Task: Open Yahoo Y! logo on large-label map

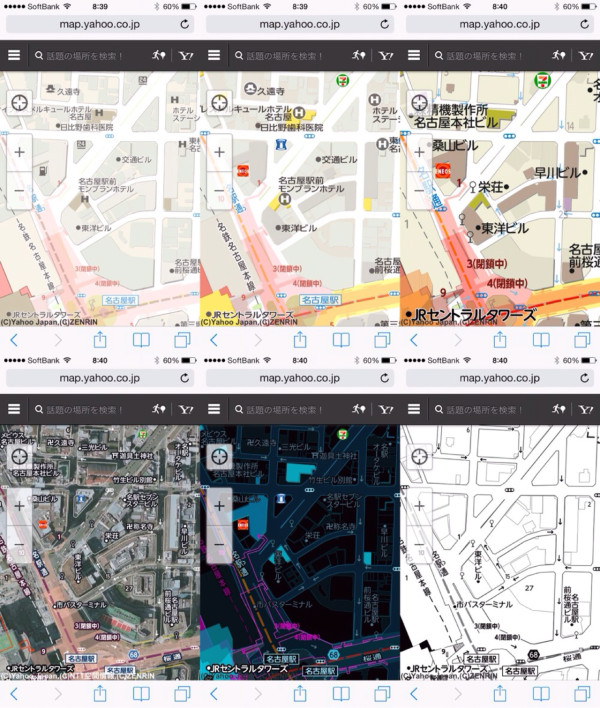Action: coord(586,56)
